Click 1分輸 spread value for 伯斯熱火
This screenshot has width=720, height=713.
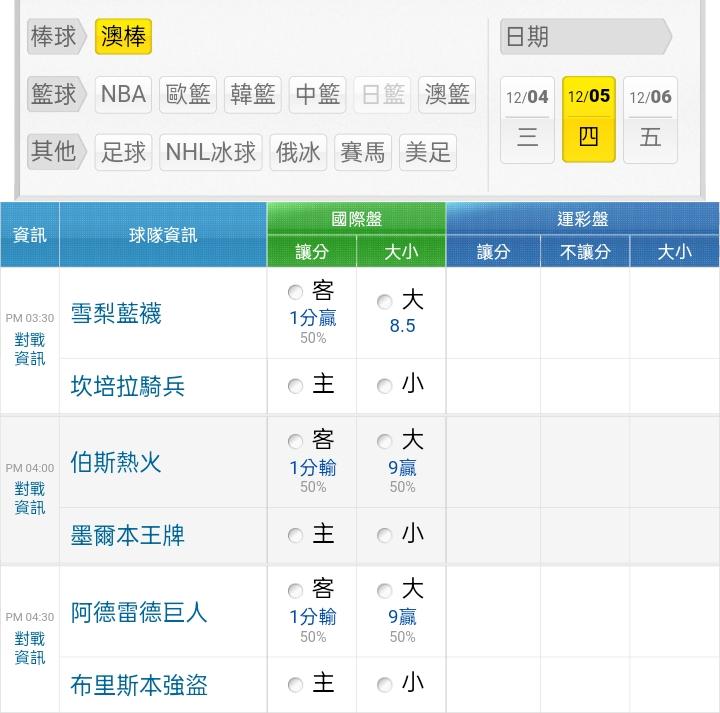(313, 468)
